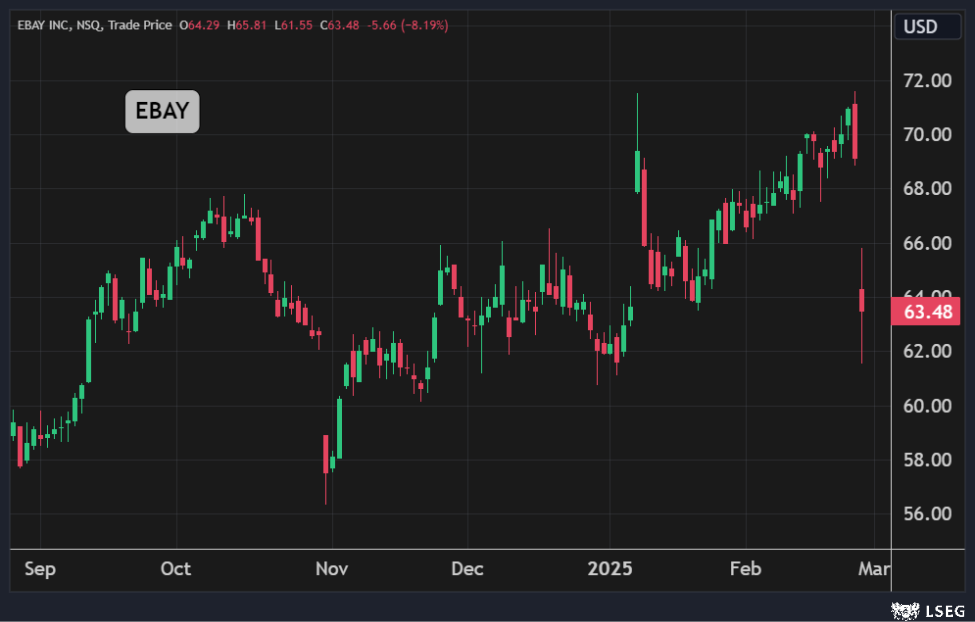The width and height of the screenshot is (975, 622).
Task: Click the EBAY INC, NSQ, Trade Price title
Action: [x=95, y=25]
